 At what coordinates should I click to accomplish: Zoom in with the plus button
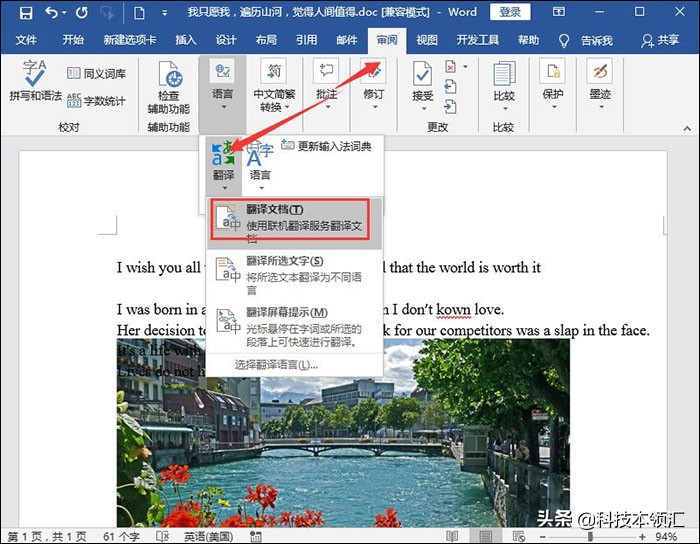coord(642,536)
